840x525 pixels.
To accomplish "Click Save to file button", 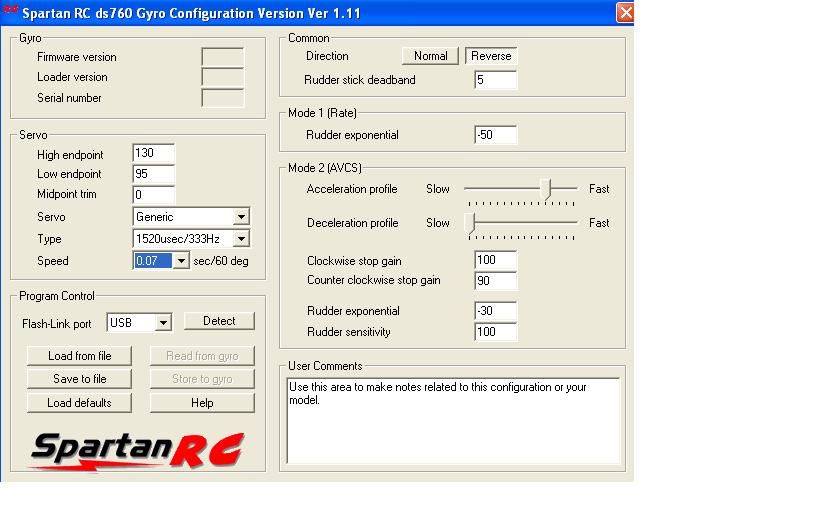I will click(x=80, y=379).
